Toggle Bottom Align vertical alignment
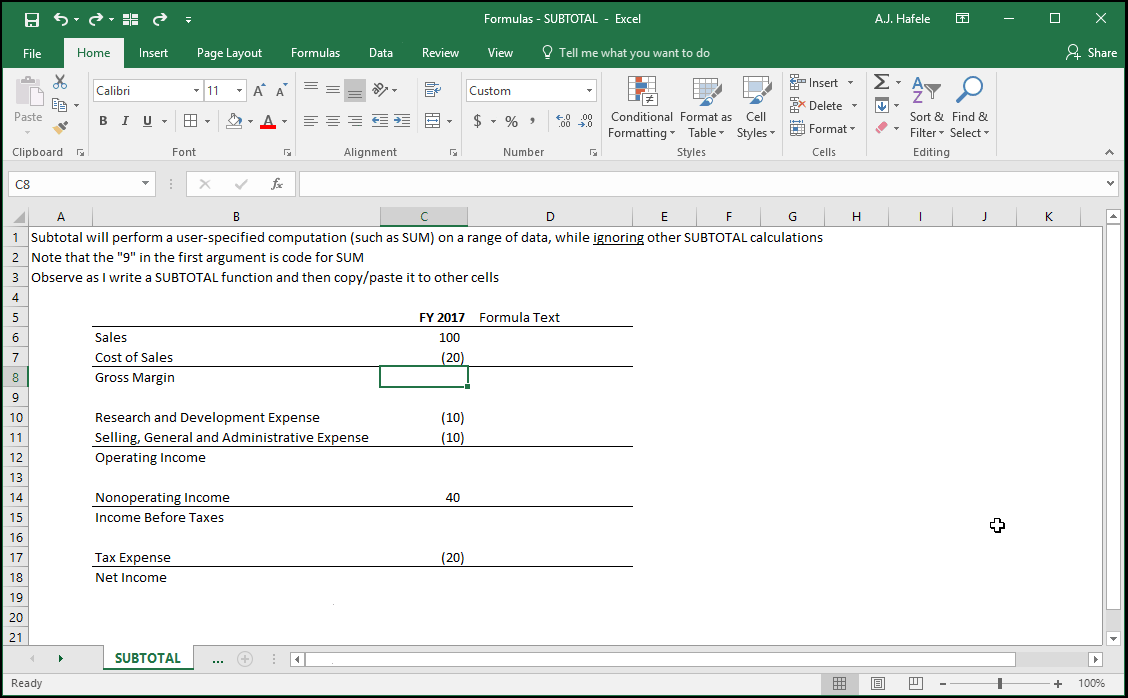This screenshot has width=1128, height=698. tap(355, 90)
